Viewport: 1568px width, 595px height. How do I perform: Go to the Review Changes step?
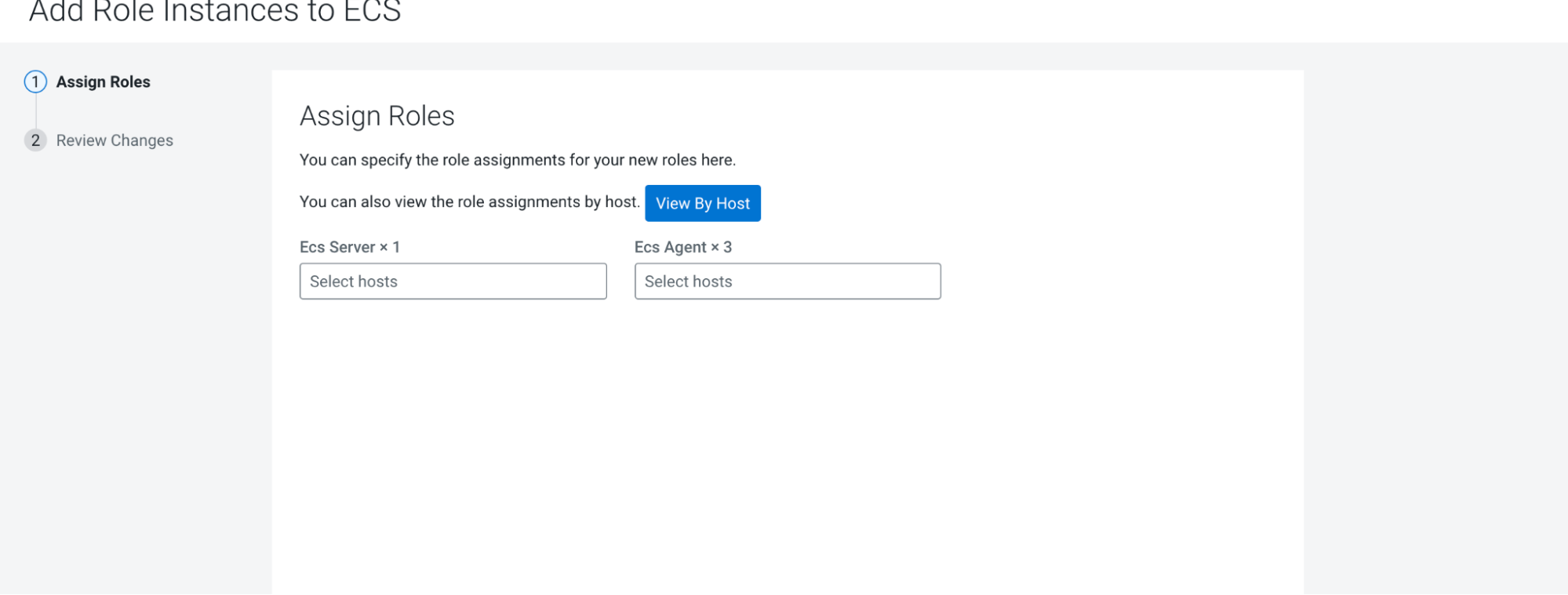[115, 140]
